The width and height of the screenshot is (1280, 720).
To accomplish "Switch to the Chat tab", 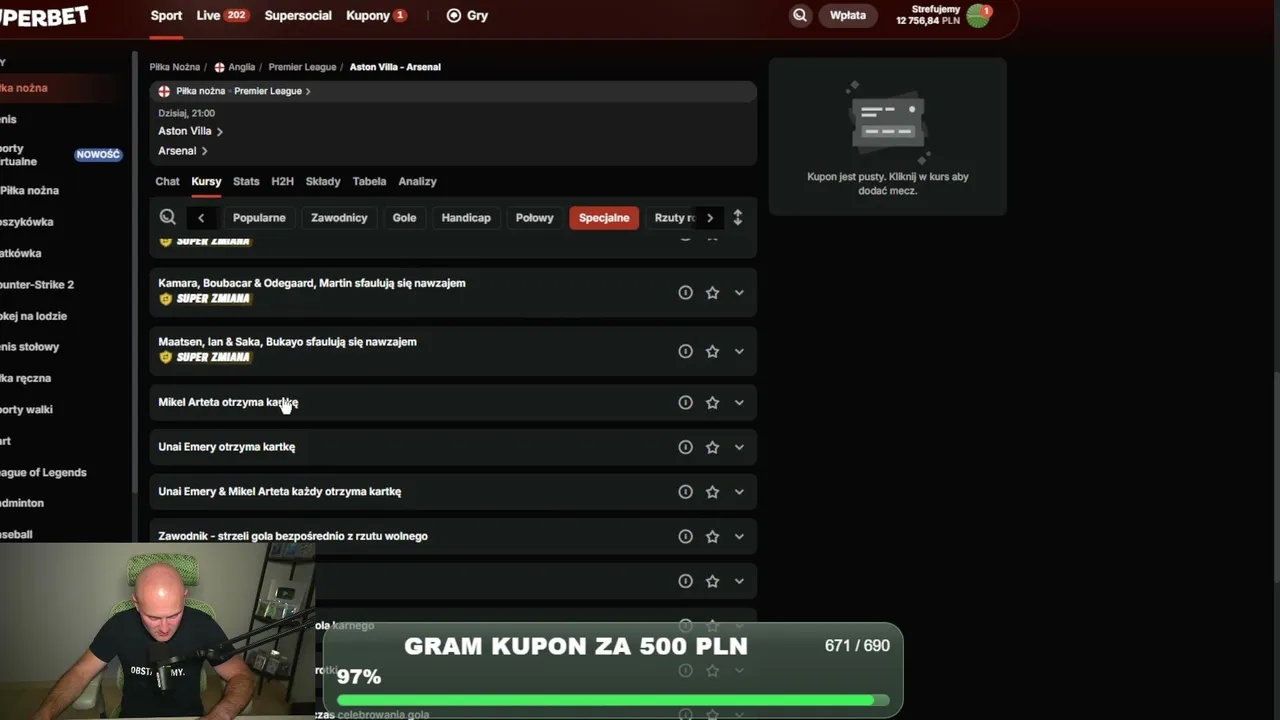I will [167, 181].
